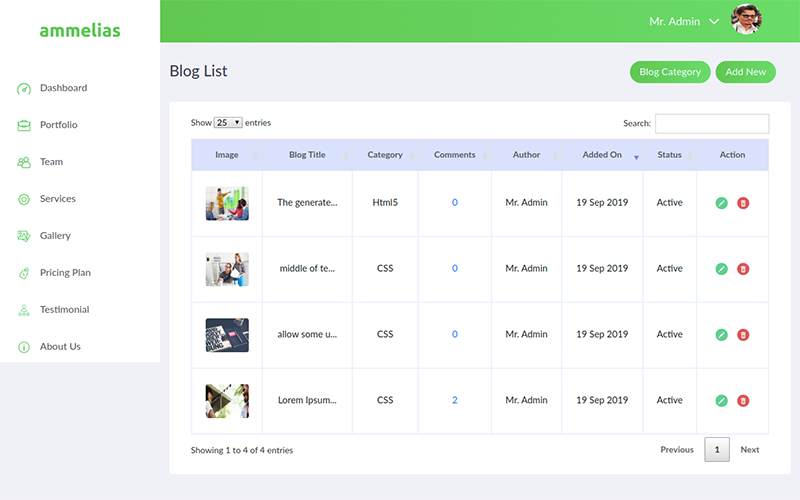Click the Team people icon
Viewport: 800px width, 500px height.
point(24,162)
